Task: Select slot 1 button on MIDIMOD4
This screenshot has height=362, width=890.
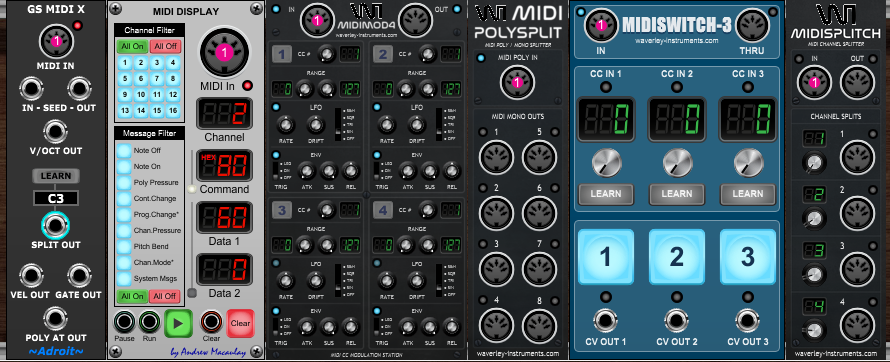Action: (x=282, y=54)
